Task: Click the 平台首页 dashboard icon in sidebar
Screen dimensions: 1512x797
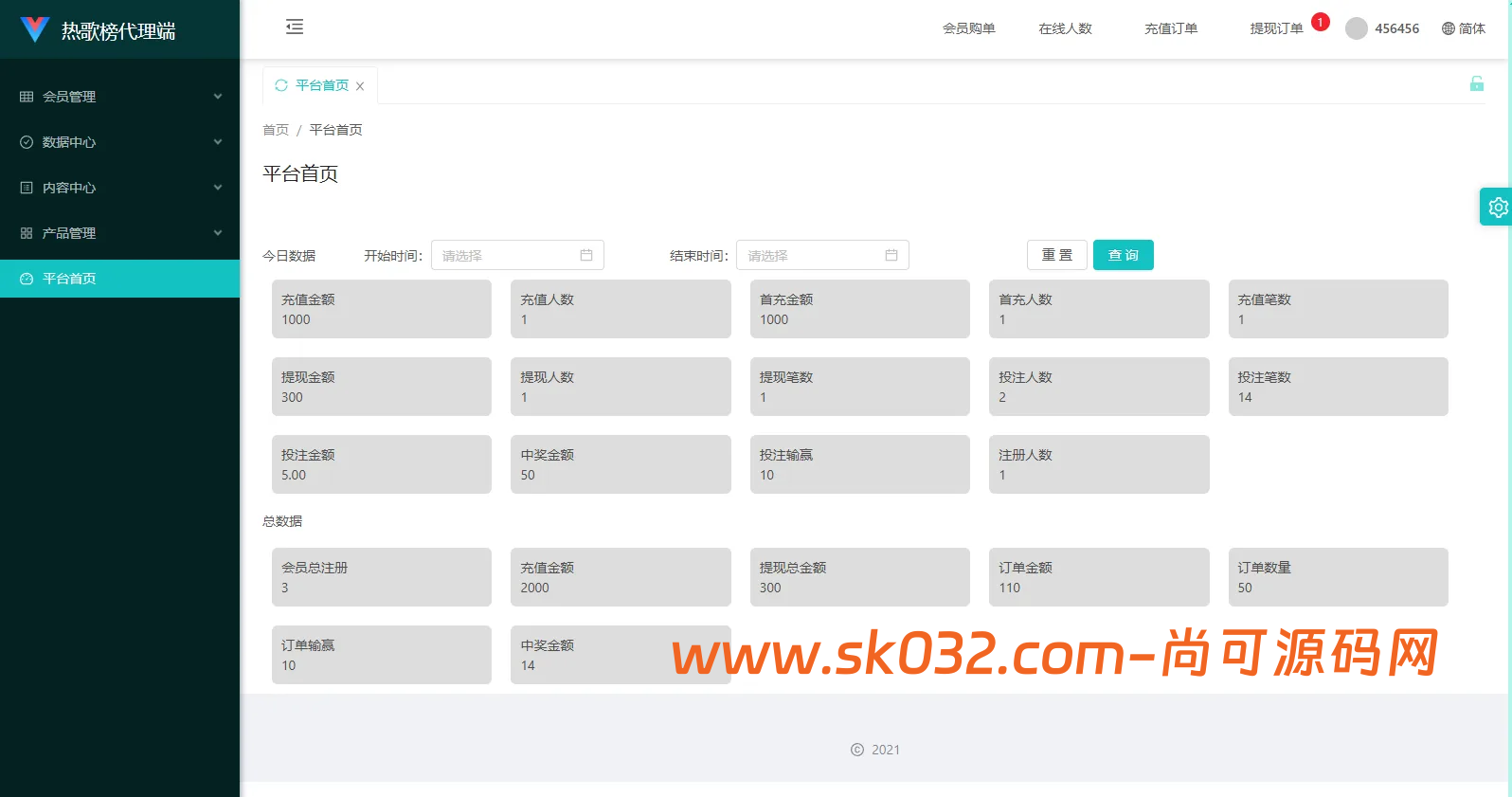Action: click(27, 279)
